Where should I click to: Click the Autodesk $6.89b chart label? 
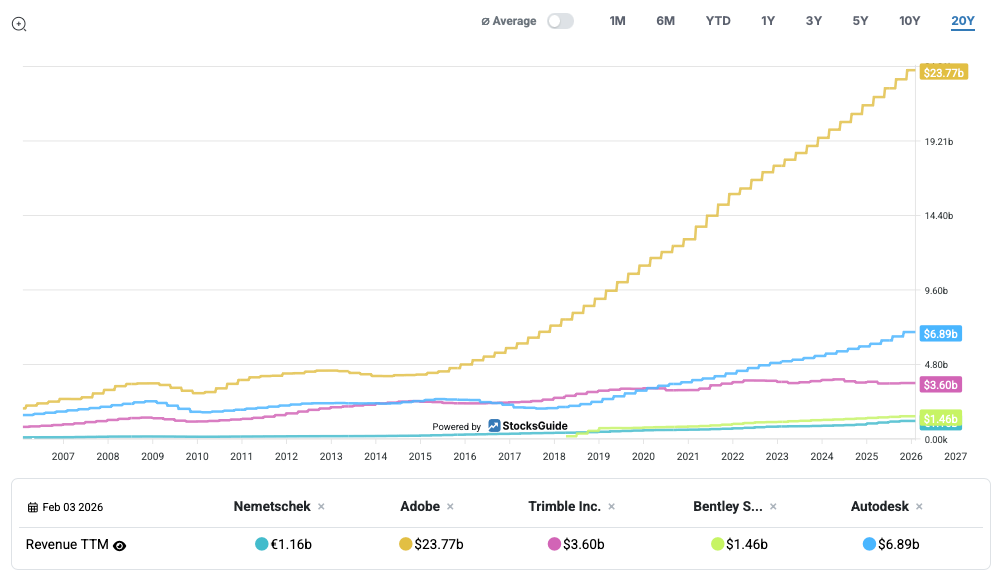(940, 334)
